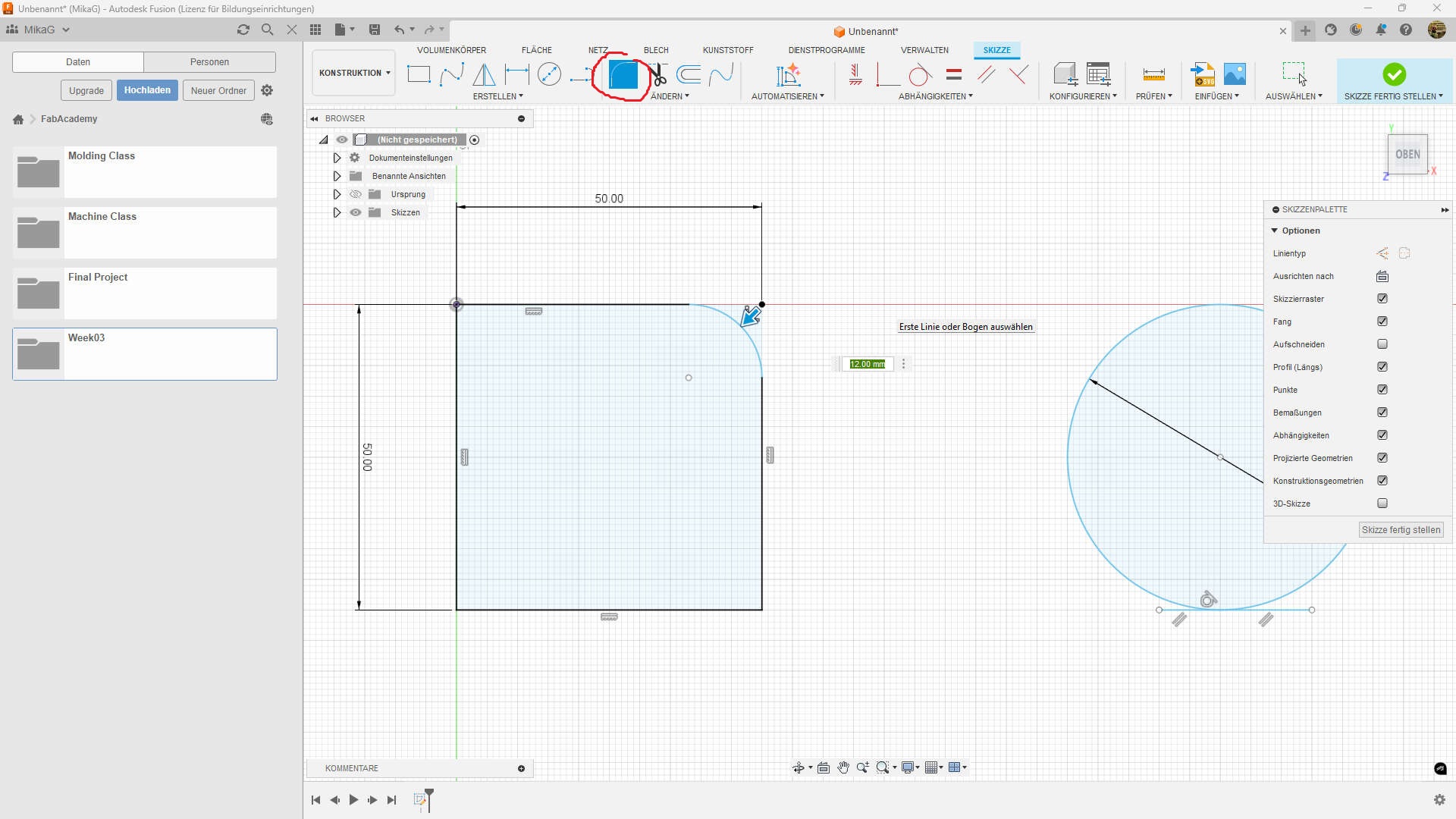Select the Equal constraint icon

(954, 74)
